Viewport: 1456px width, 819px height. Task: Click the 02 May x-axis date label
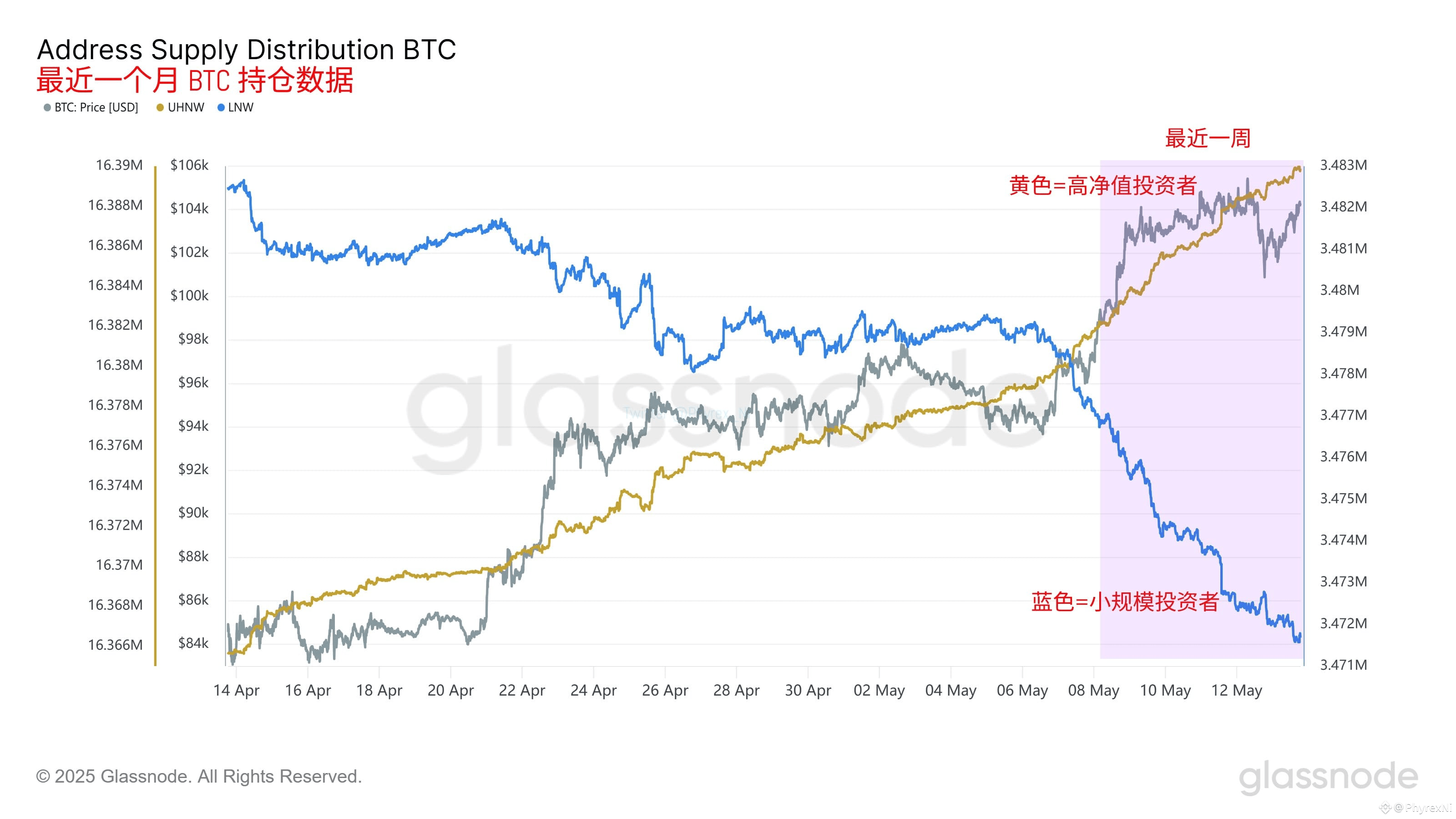pos(879,690)
